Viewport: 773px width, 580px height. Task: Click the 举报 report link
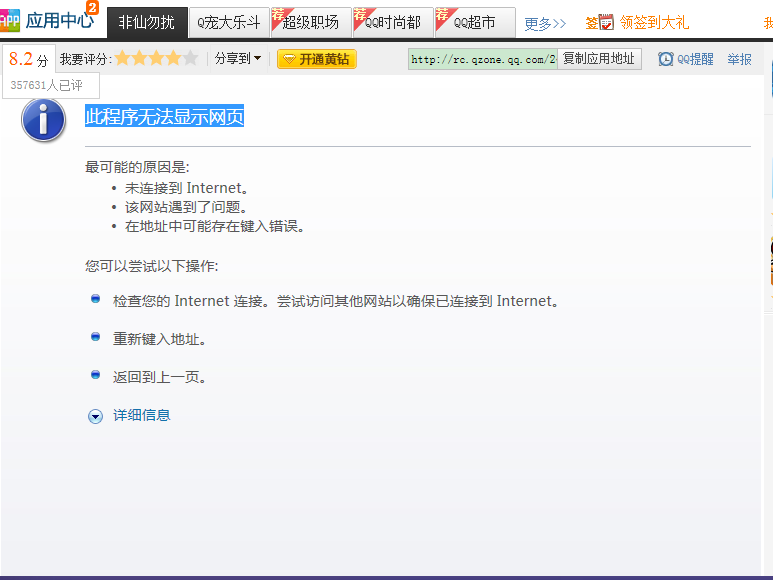click(739, 59)
